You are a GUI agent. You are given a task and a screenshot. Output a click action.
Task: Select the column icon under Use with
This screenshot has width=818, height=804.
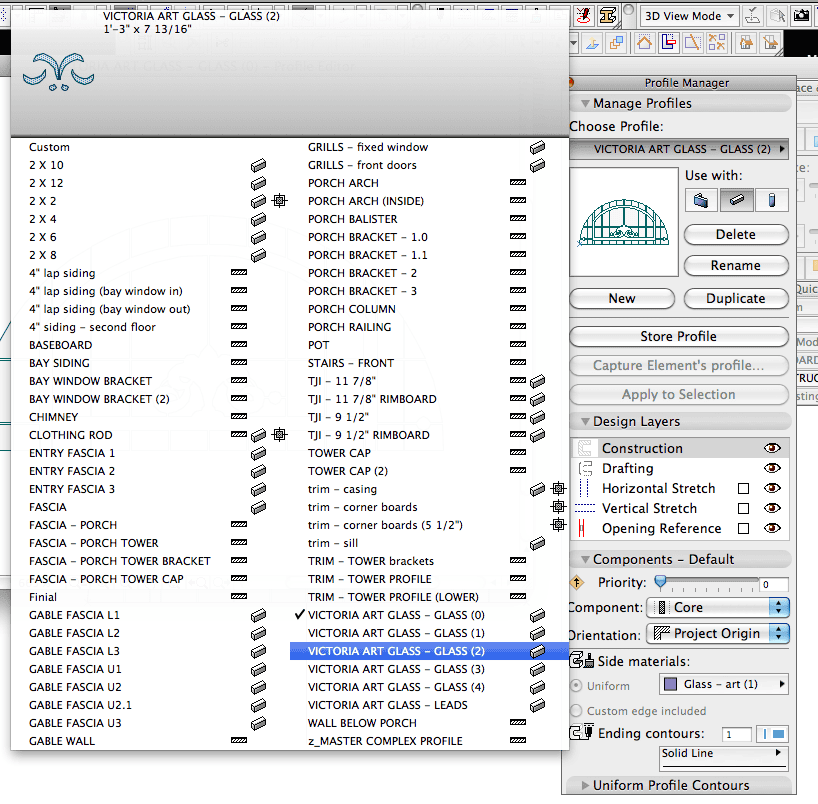[x=772, y=200]
